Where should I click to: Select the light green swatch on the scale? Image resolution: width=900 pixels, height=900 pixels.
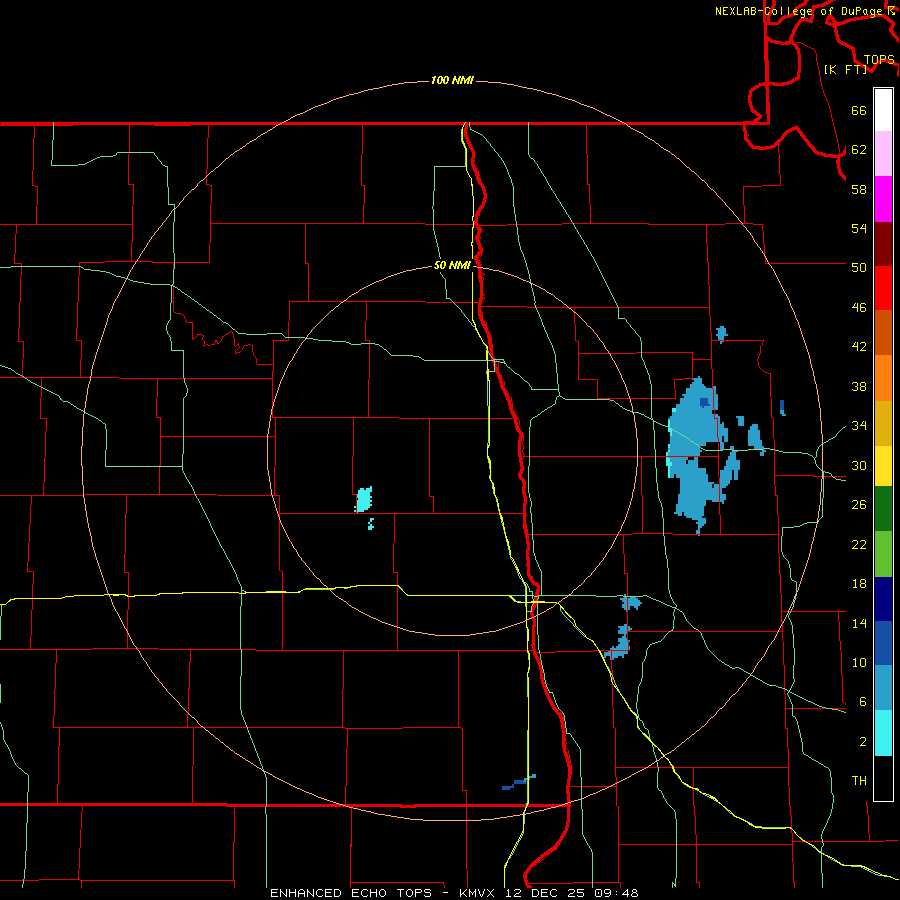point(883,554)
